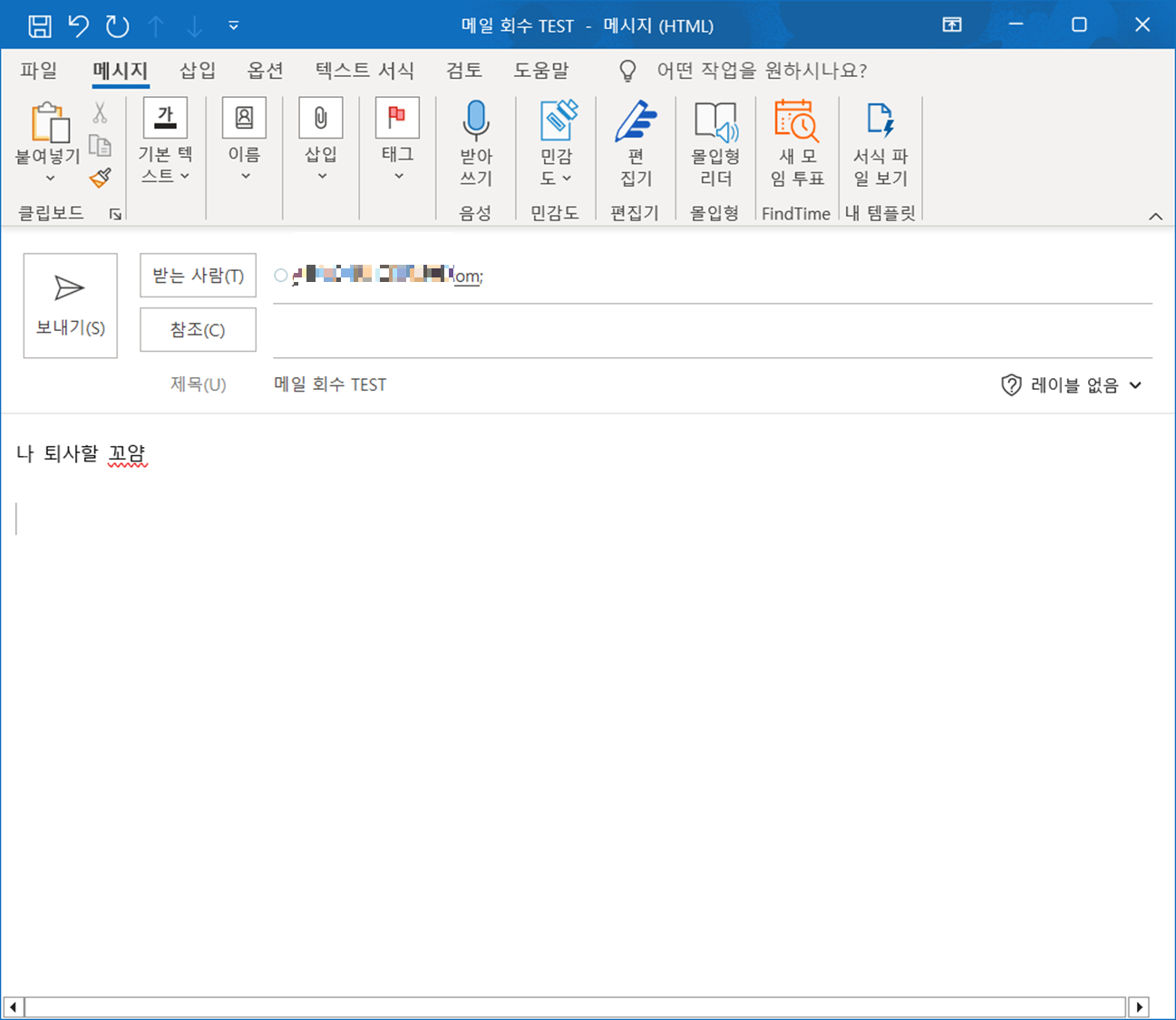Screen dimensions: 1176x1020
Task: Click the 참조(C) button
Action: pos(198,330)
